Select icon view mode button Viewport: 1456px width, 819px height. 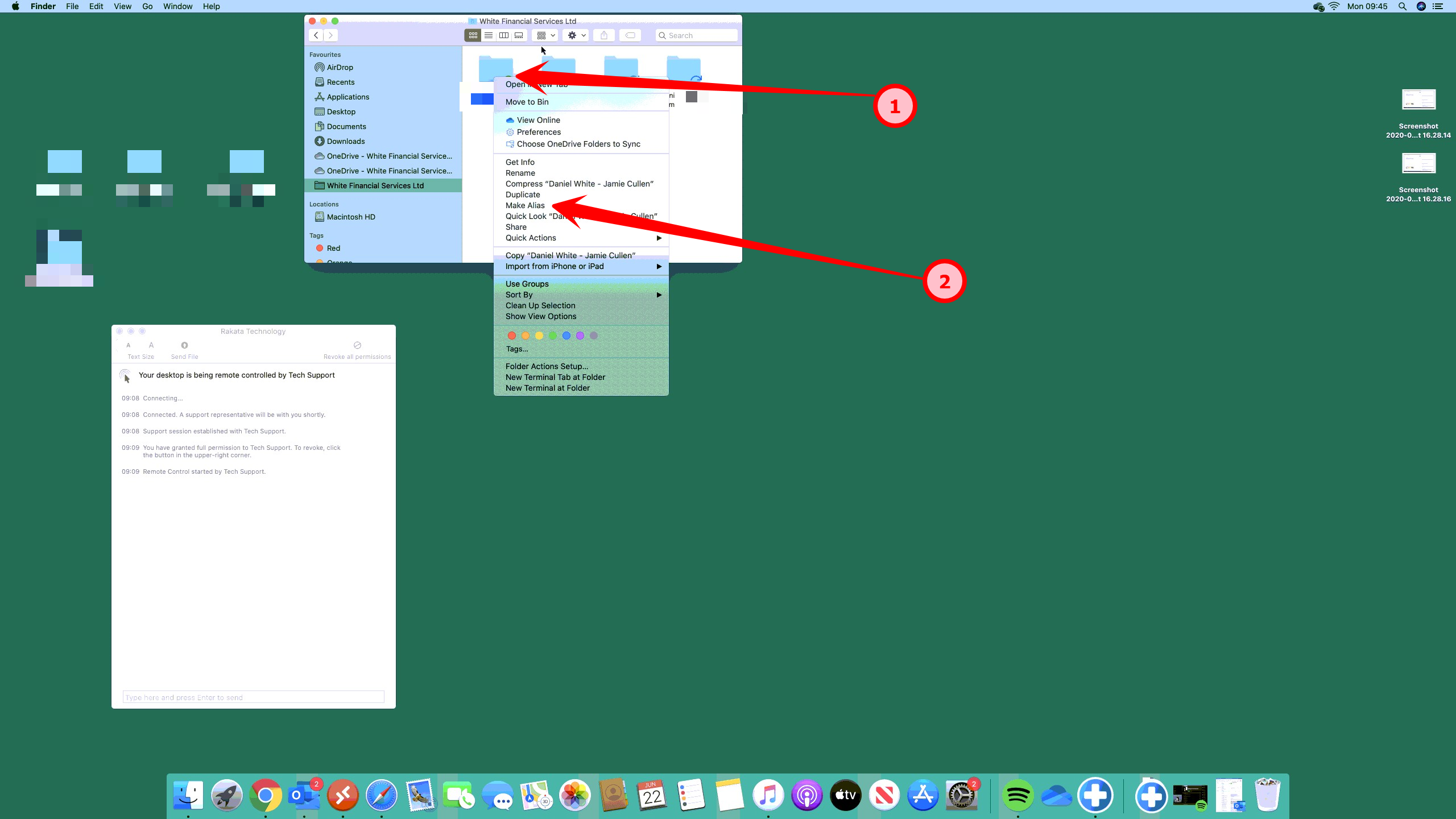click(x=473, y=35)
